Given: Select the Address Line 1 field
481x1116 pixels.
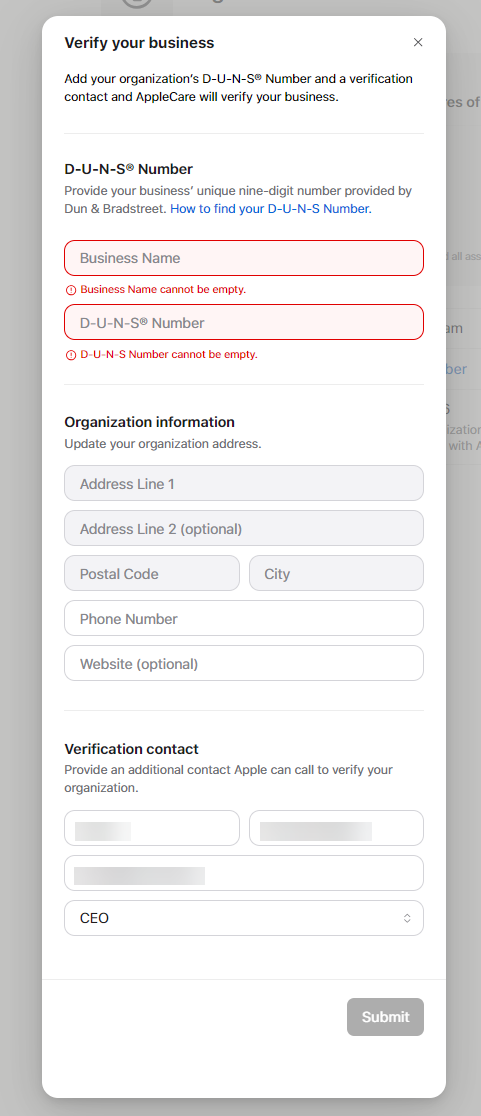Looking at the screenshot, I should tap(244, 483).
